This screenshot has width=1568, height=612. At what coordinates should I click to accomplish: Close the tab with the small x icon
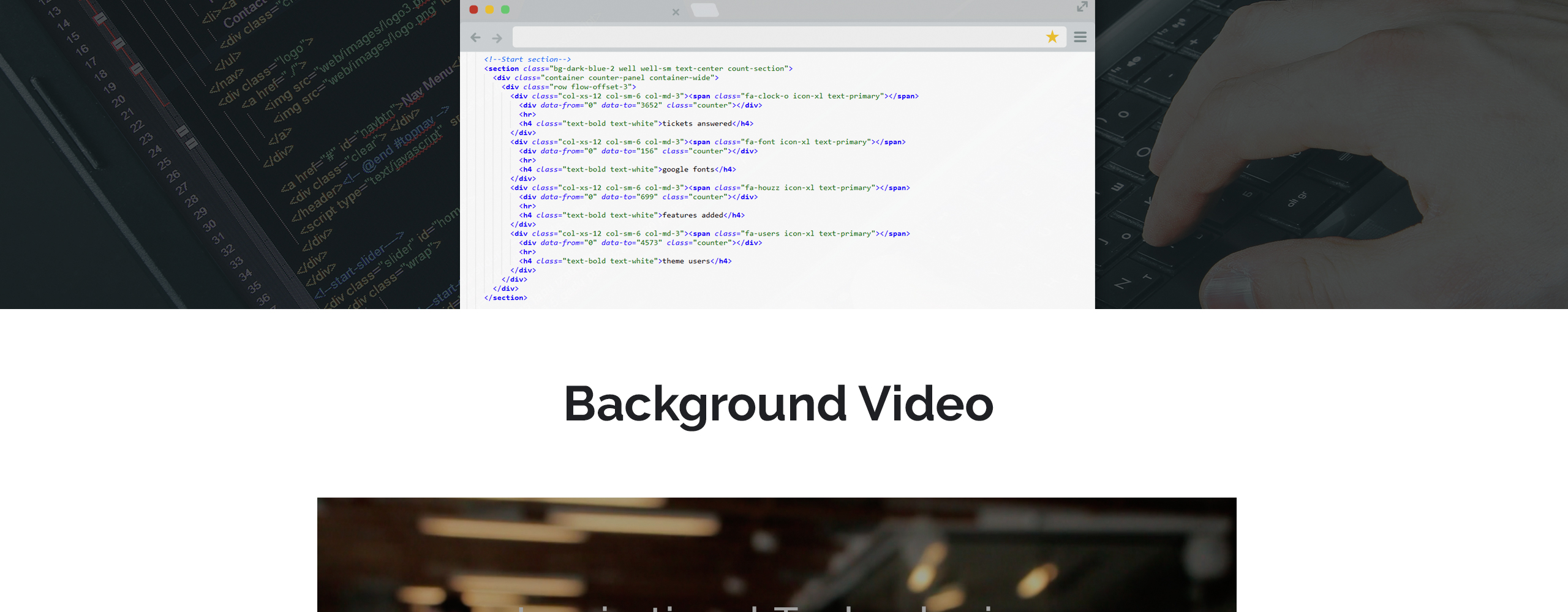coord(676,12)
